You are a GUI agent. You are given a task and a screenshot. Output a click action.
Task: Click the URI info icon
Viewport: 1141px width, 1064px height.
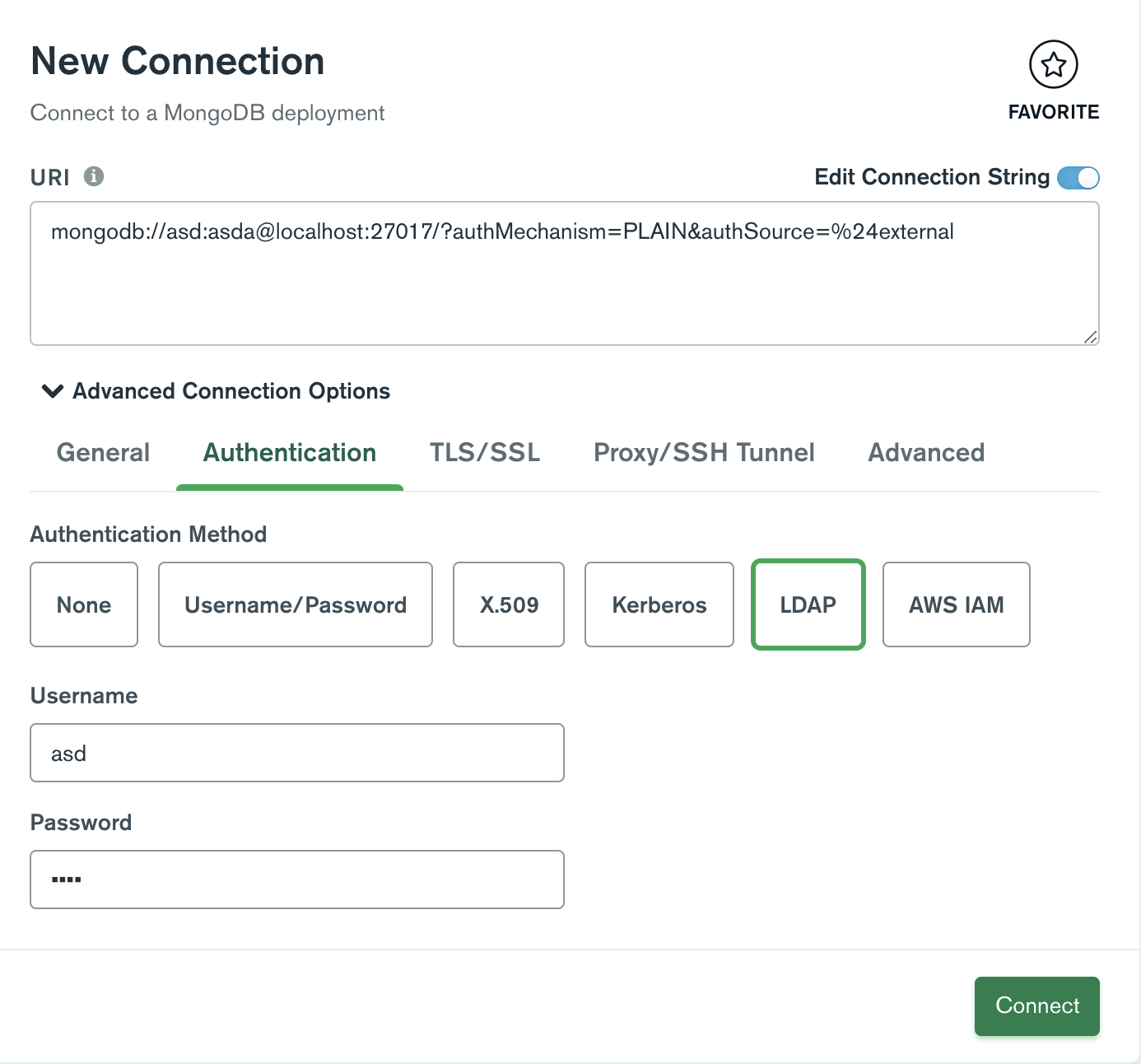click(94, 176)
